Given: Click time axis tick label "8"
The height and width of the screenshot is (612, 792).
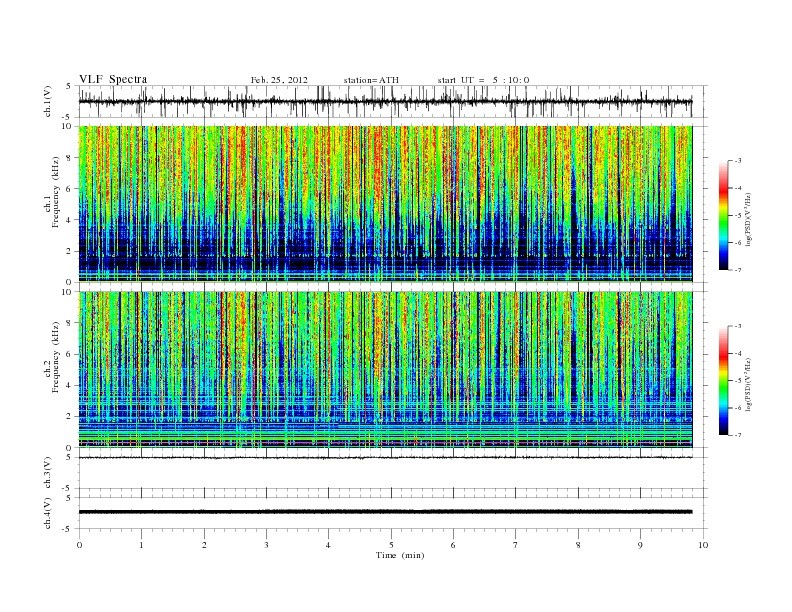Looking at the screenshot, I should point(578,545).
